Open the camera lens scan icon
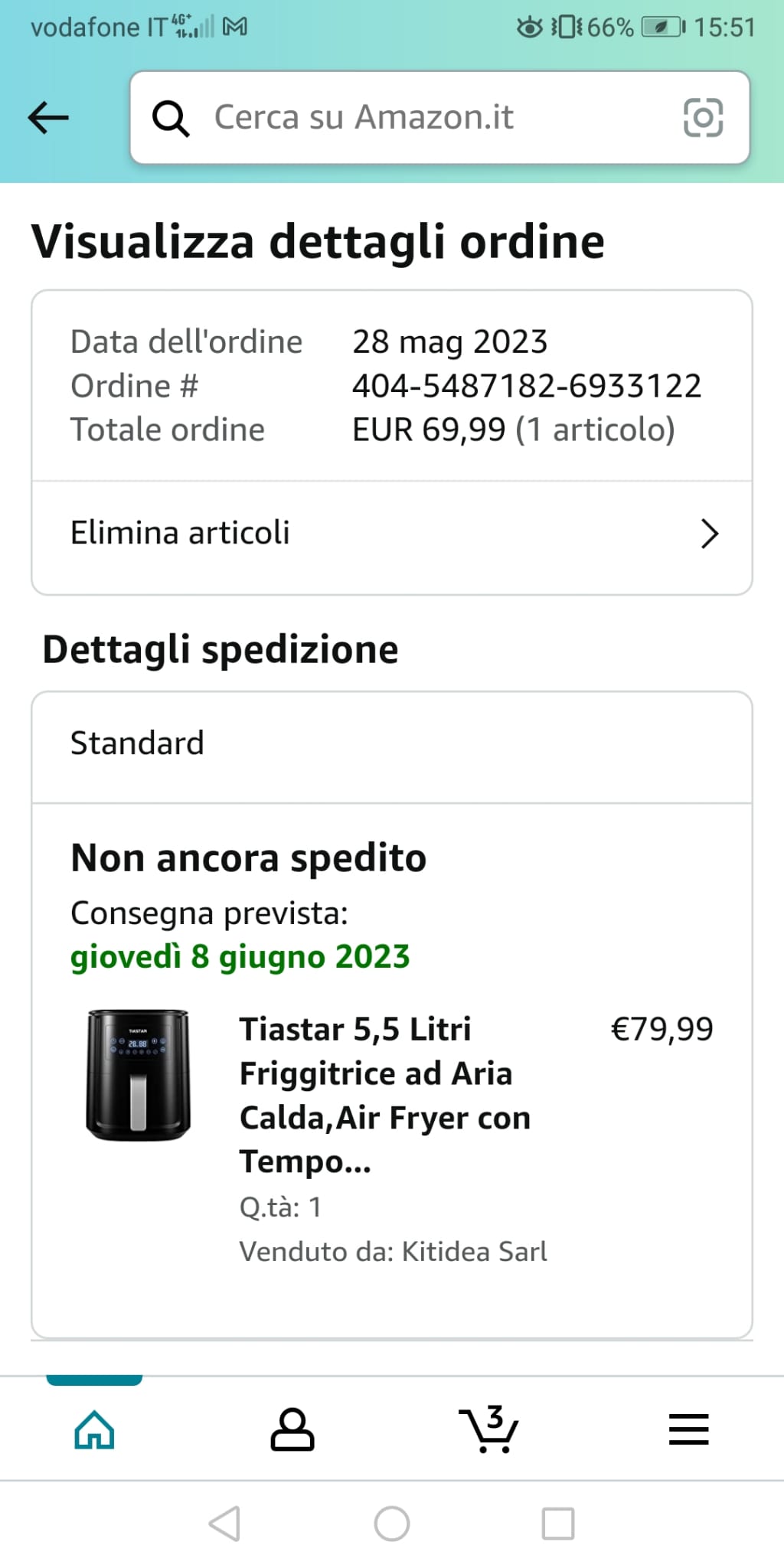Image resolution: width=784 pixels, height=1568 pixels. tap(702, 118)
